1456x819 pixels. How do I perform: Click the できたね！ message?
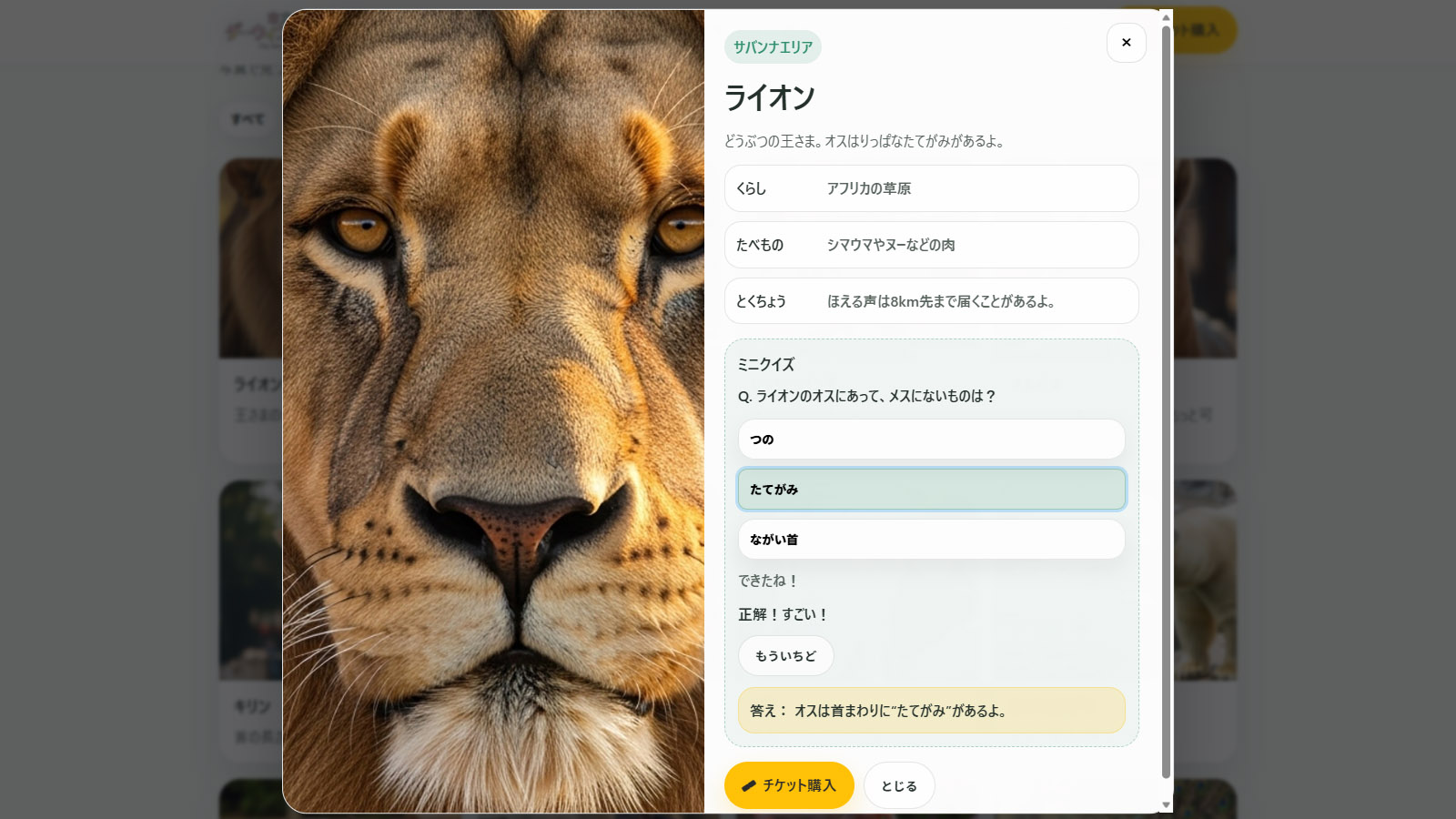pyautogui.click(x=768, y=581)
